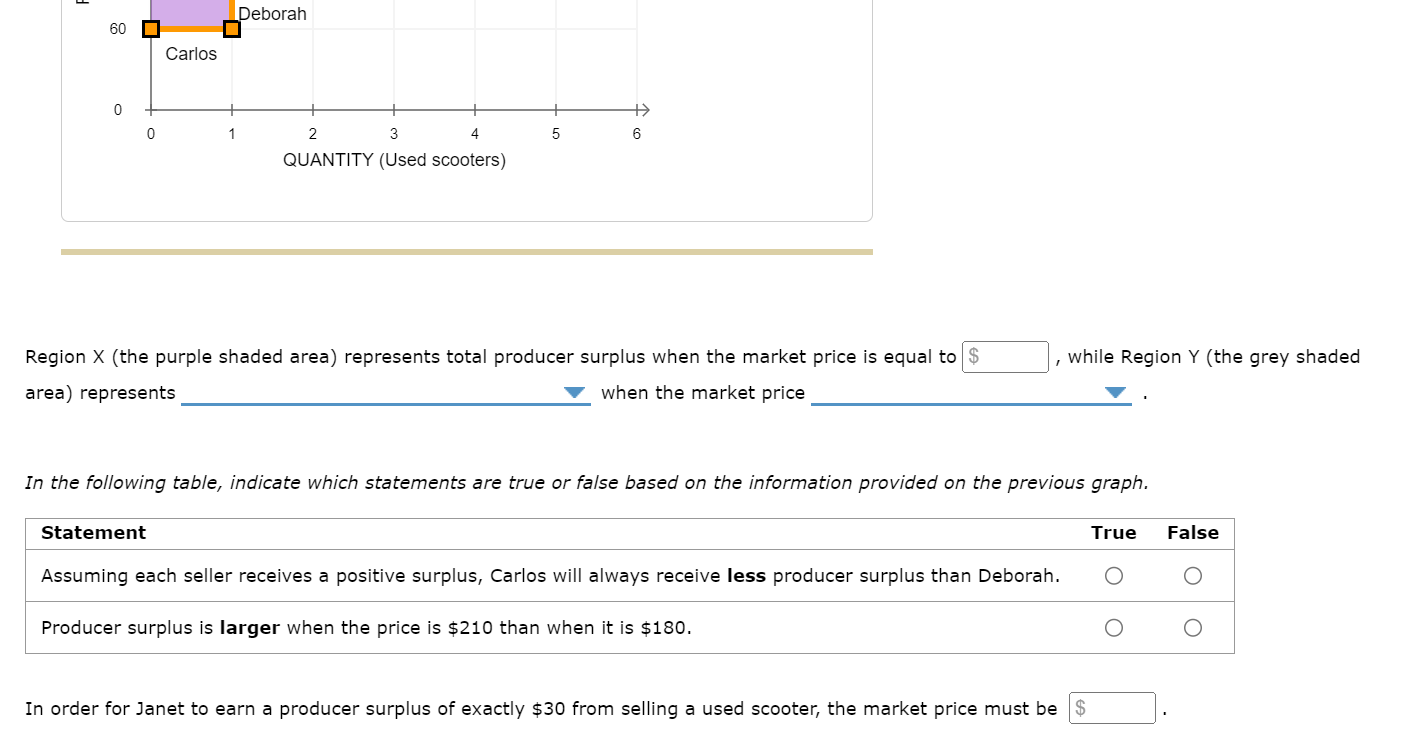Click the purple shaded Region X area
Screen dimensions: 1402x736
coord(190,12)
